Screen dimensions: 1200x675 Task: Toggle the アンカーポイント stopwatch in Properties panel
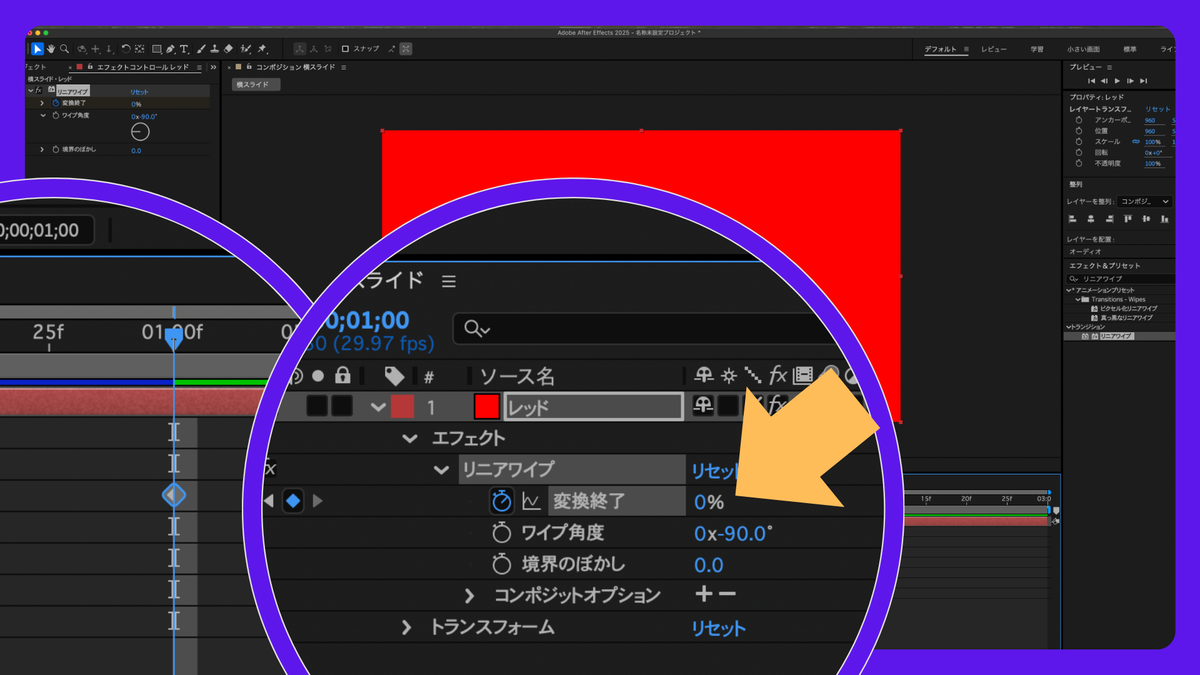click(x=1078, y=120)
